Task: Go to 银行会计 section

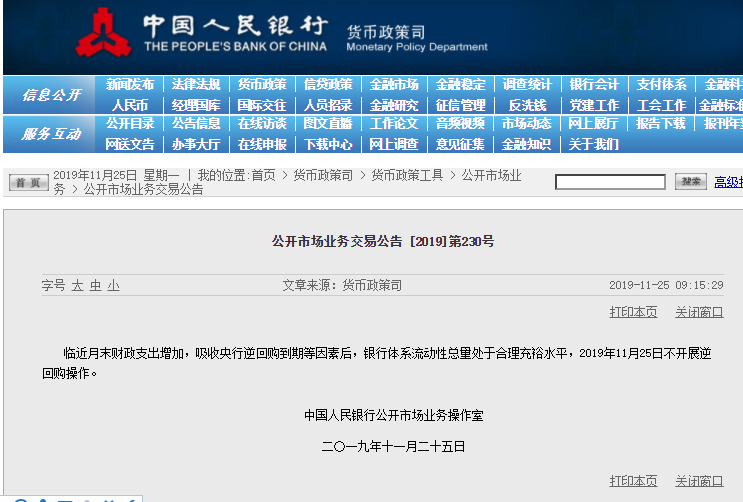Action: tap(594, 84)
